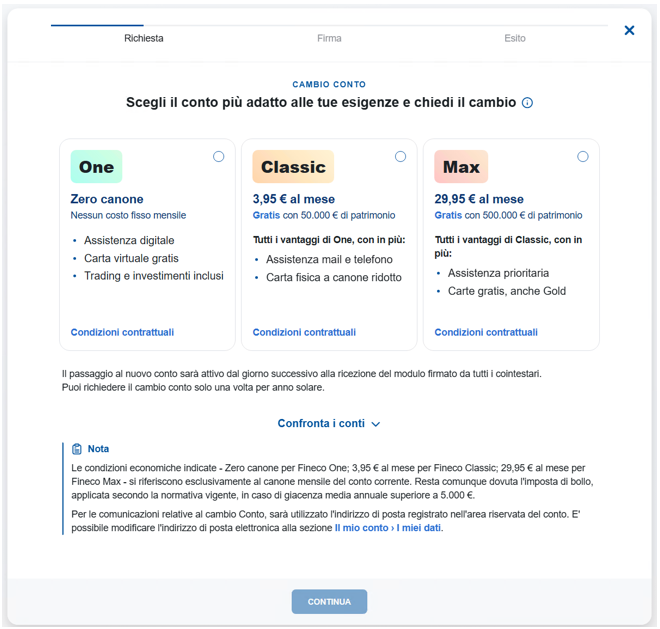This screenshot has width=660, height=629.
Task: Click the 29,95 € al mese price heading
Action: tap(479, 199)
